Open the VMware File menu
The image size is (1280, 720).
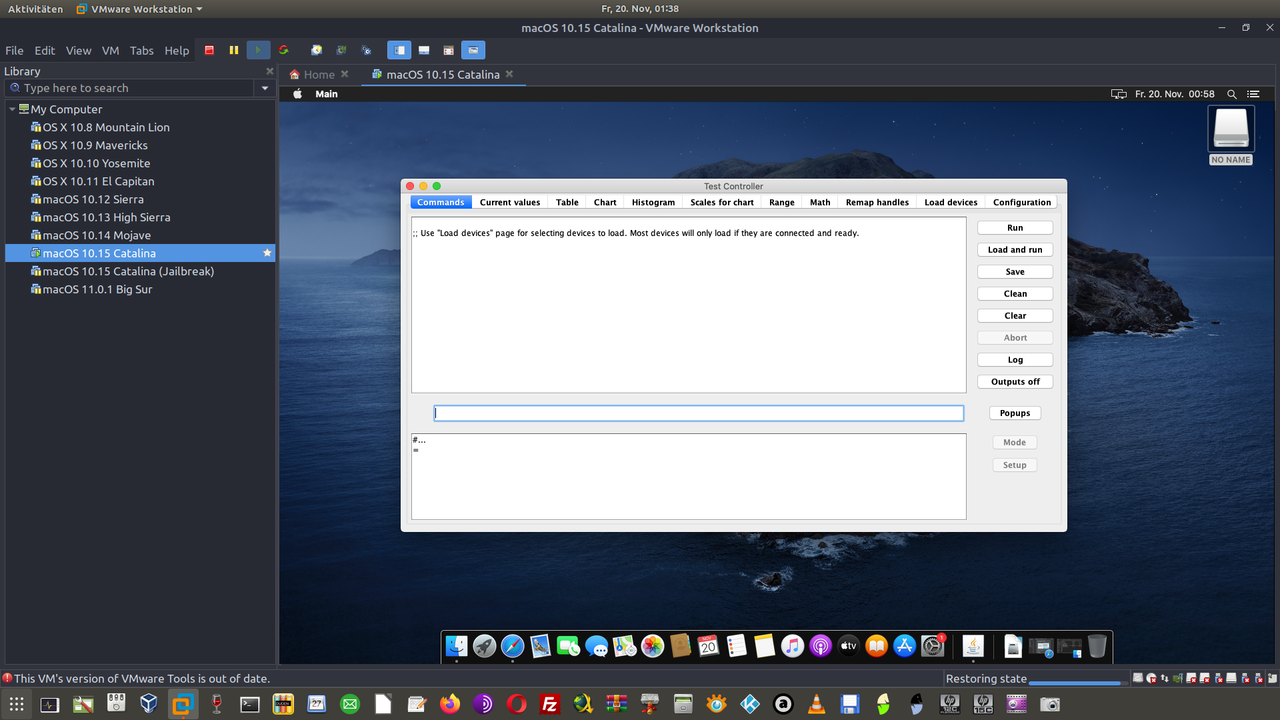click(x=14, y=51)
